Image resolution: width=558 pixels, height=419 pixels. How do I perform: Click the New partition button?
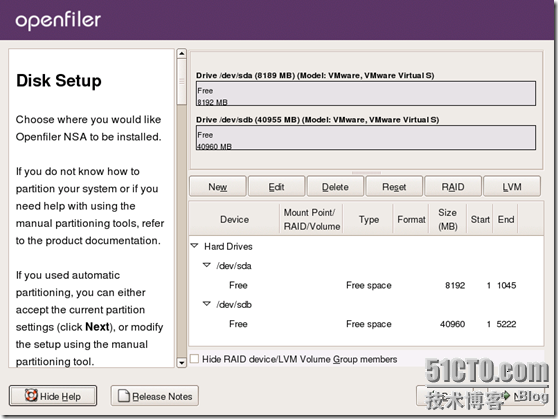[217, 187]
